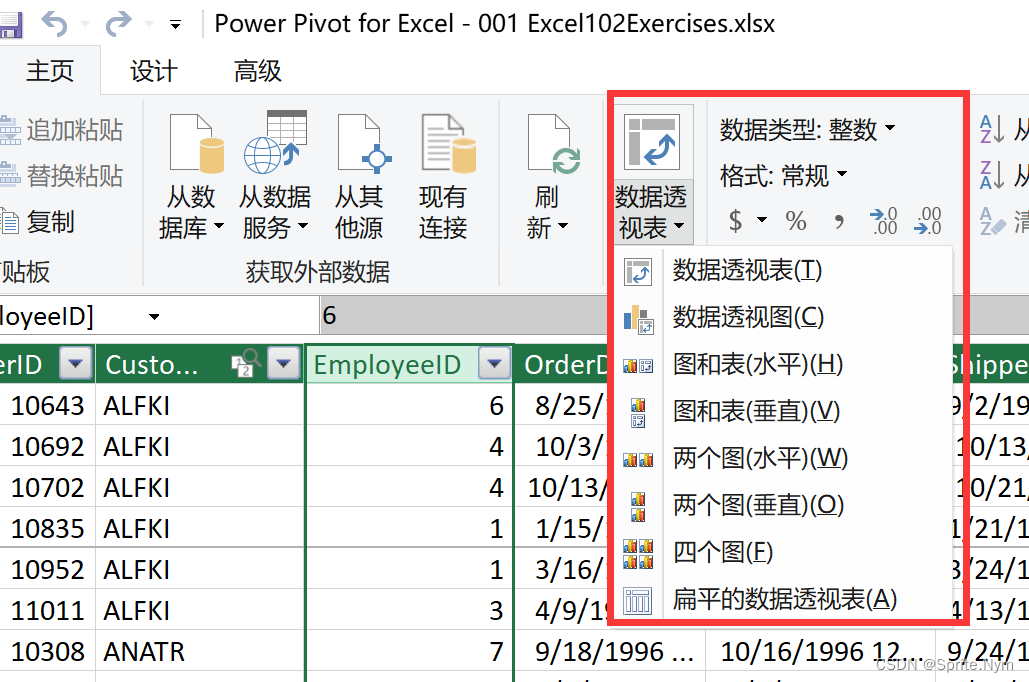Screen dimensions: 1029x682
Task: Choose 两个图(垂直)(O) from the menu
Action: click(782, 505)
